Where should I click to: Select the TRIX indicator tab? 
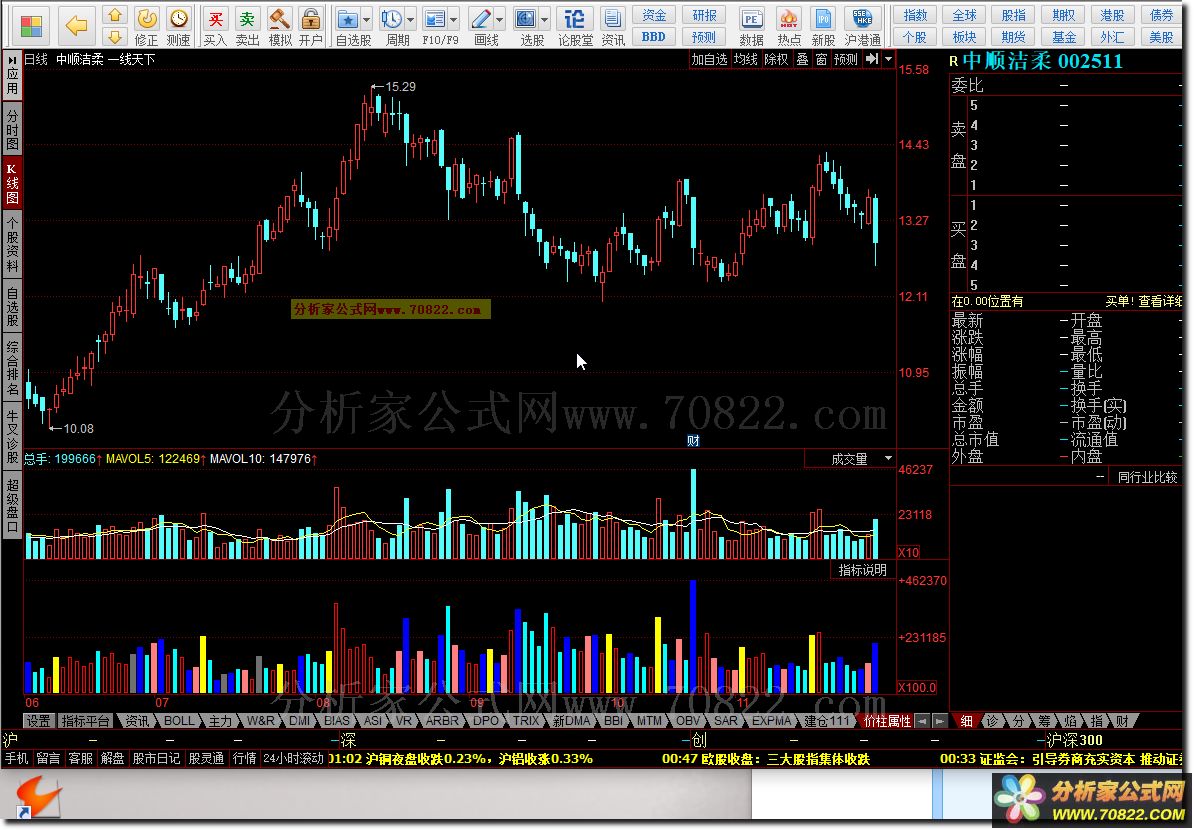[x=525, y=720]
